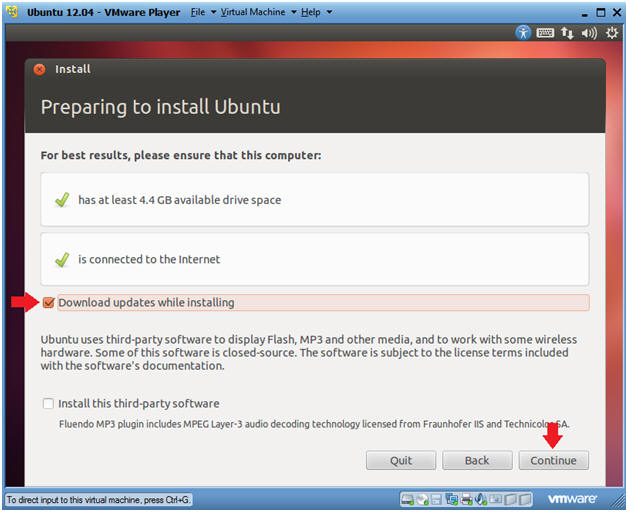Screen dimensions: 628x512
Task: Click the VMware printer status icon
Action: pos(467,499)
